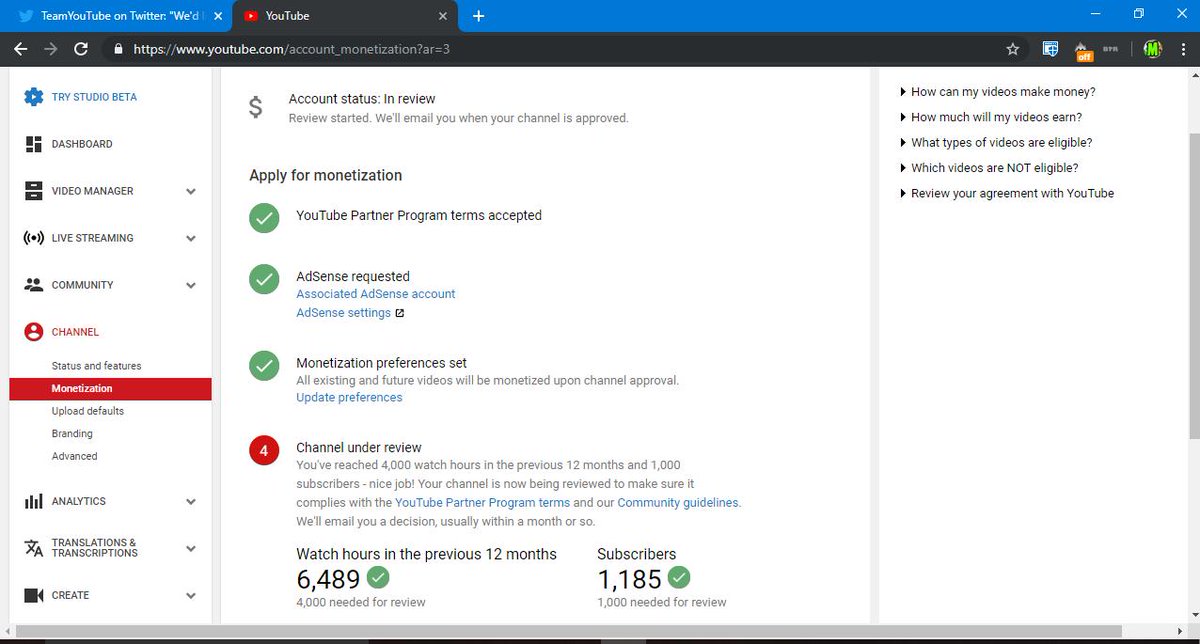Close the TeamYouTube on Twitter tab
The width and height of the screenshot is (1200, 644).
tap(218, 16)
